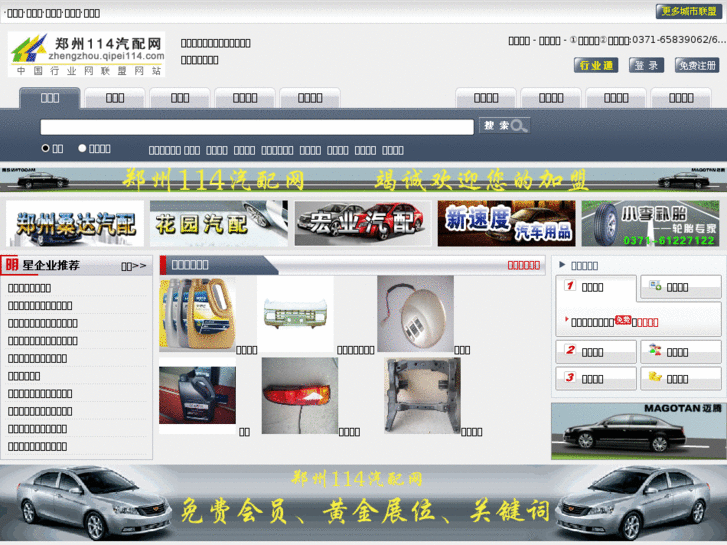The height and width of the screenshot is (545, 727).
Task: Open the round dome lamp product image
Action: (x=415, y=314)
